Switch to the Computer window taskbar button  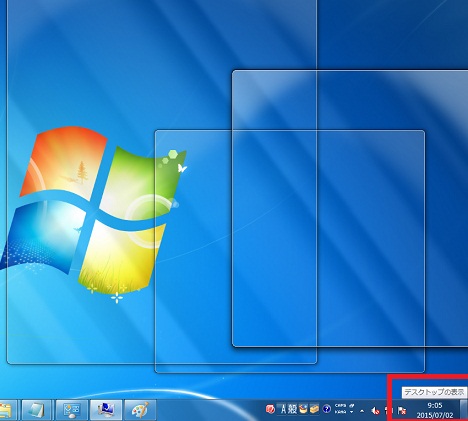click(x=106, y=410)
